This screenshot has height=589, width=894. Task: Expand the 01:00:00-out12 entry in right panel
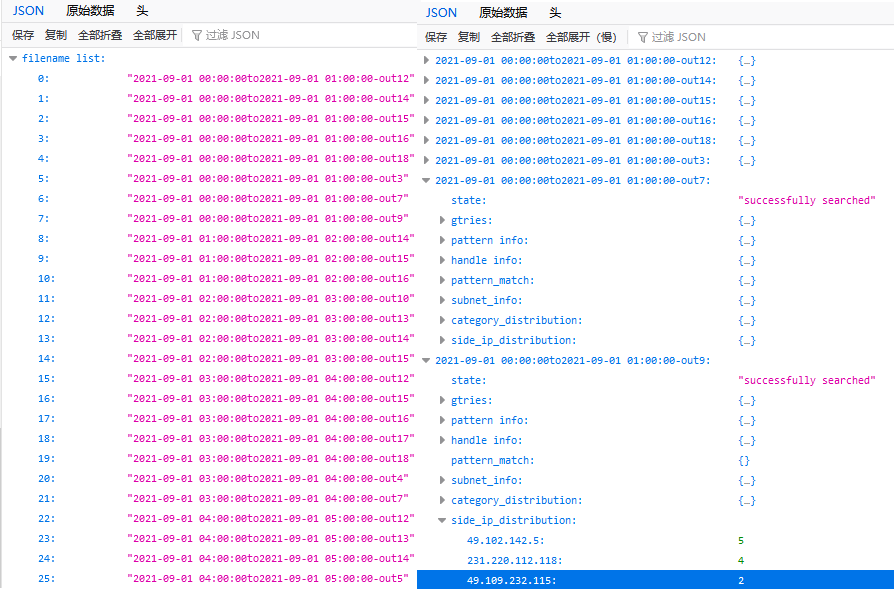click(x=427, y=60)
